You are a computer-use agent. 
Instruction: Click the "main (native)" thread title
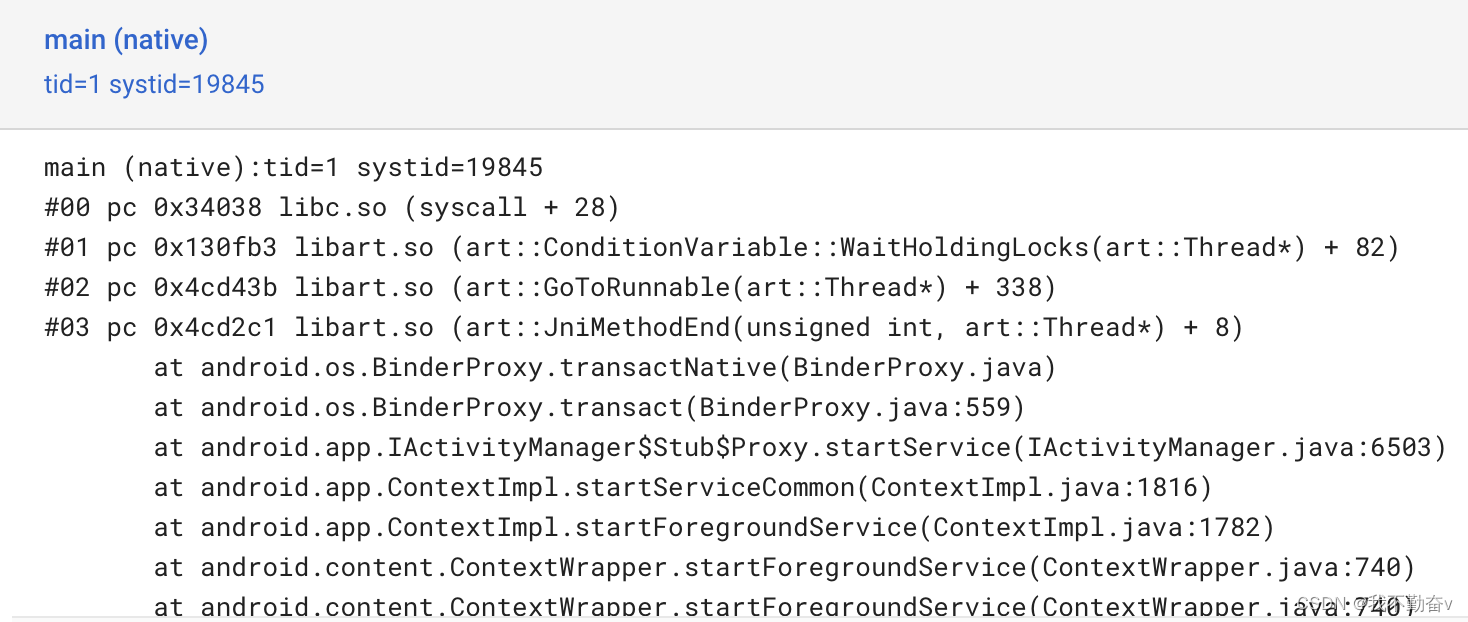point(126,40)
